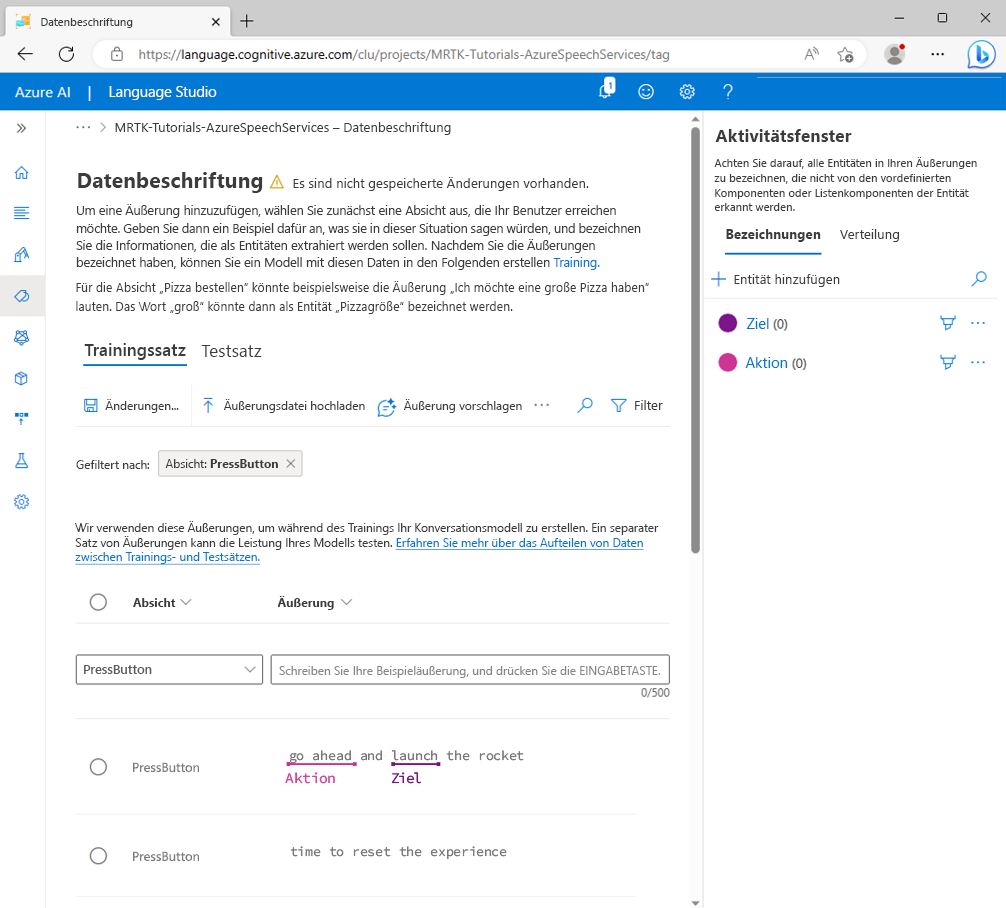Open the deploying model sidebar icon
Viewport: 1006px width, 908px height.
pos(21,419)
